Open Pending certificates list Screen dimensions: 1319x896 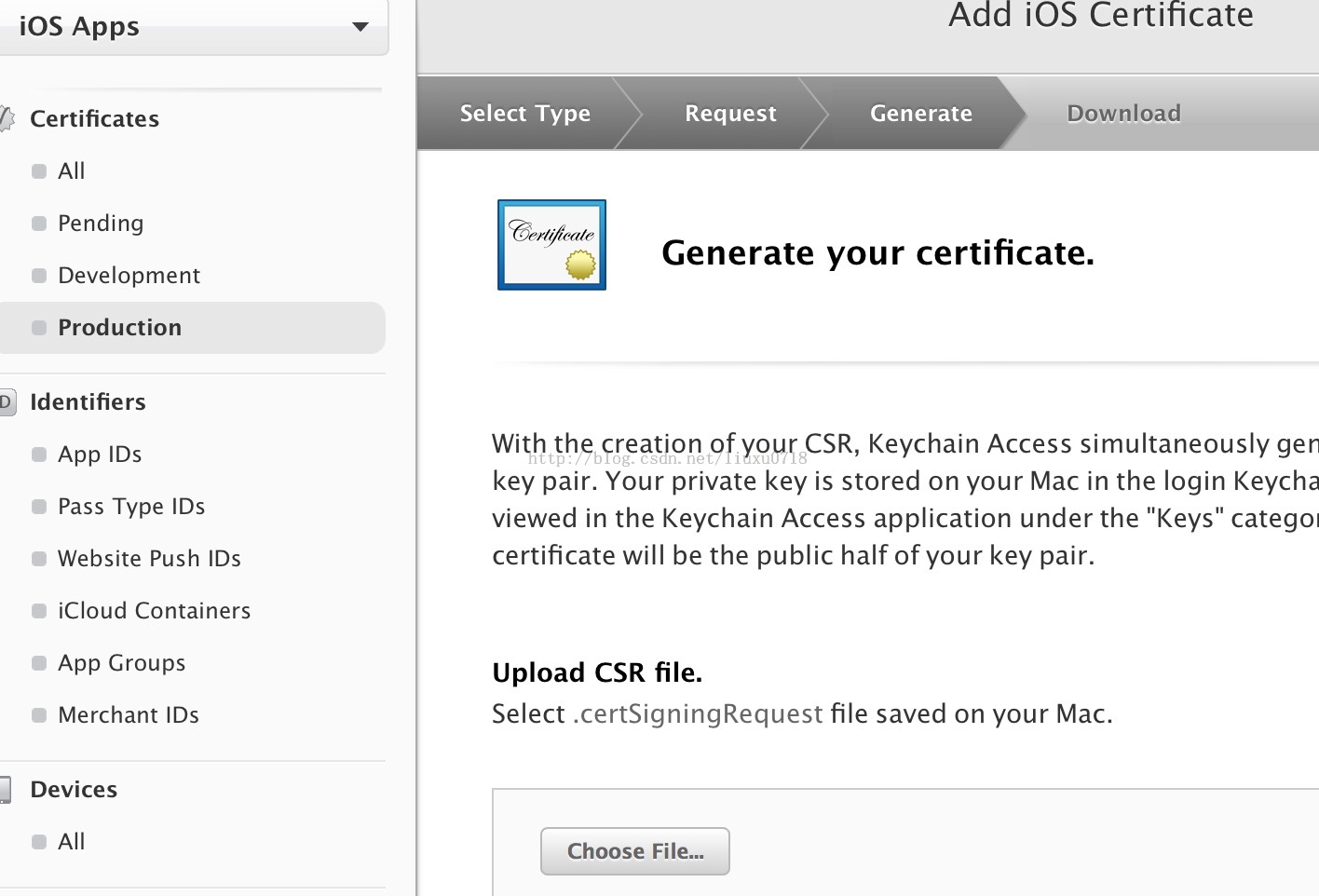click(x=101, y=224)
